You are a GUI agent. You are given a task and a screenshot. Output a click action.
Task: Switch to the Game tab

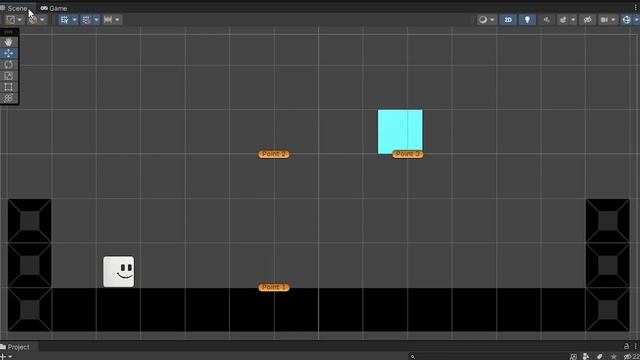click(54, 8)
